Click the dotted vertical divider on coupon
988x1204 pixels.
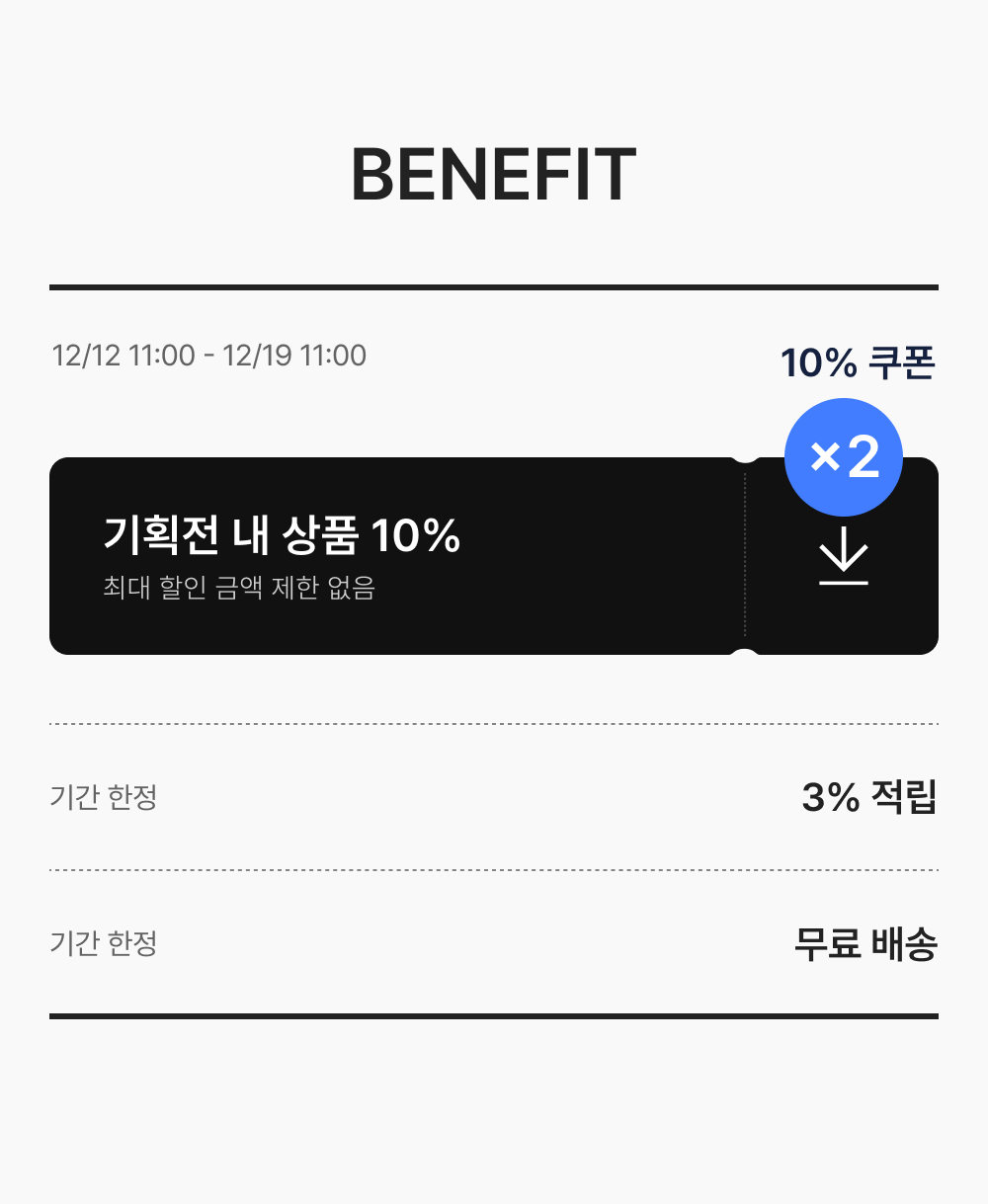[x=745, y=555]
